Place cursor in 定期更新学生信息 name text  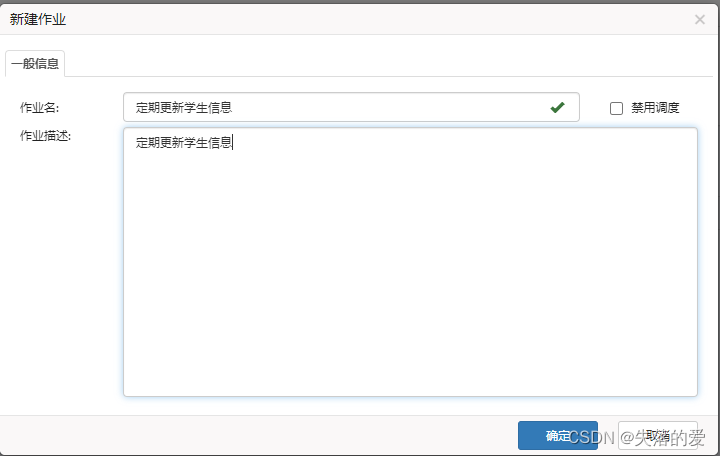click(184, 107)
